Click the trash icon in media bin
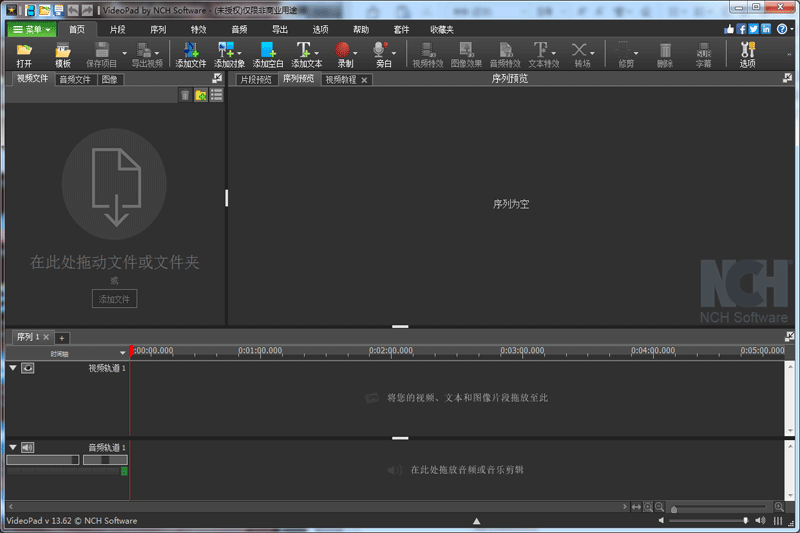 [x=184, y=95]
